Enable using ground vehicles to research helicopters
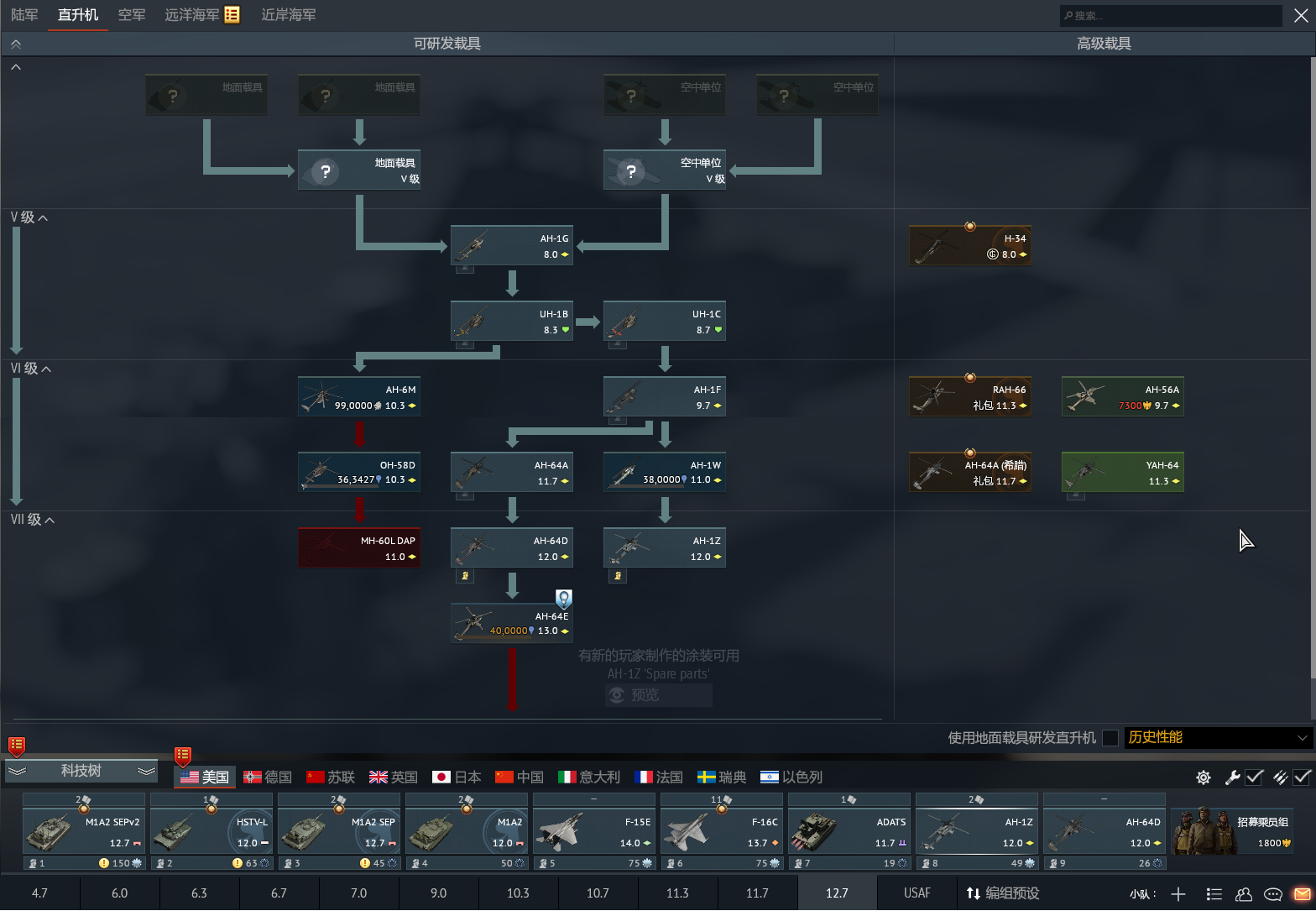This screenshot has height=911, width=1316. click(1110, 738)
